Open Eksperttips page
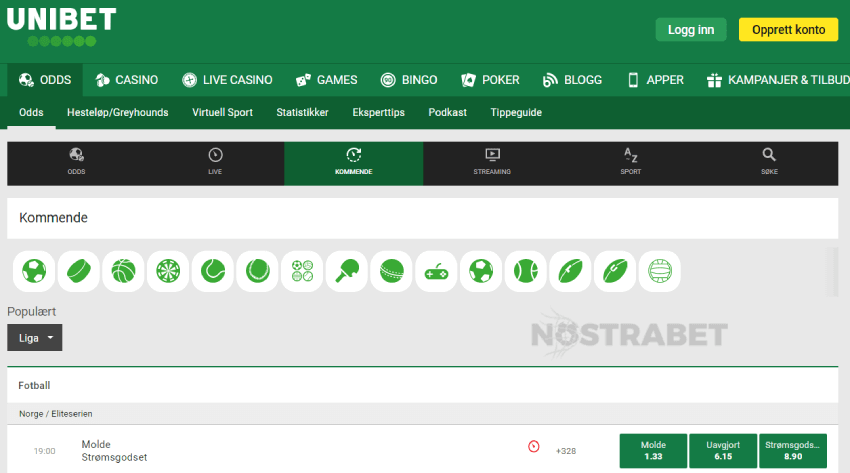The image size is (850, 473). pyautogui.click(x=378, y=112)
